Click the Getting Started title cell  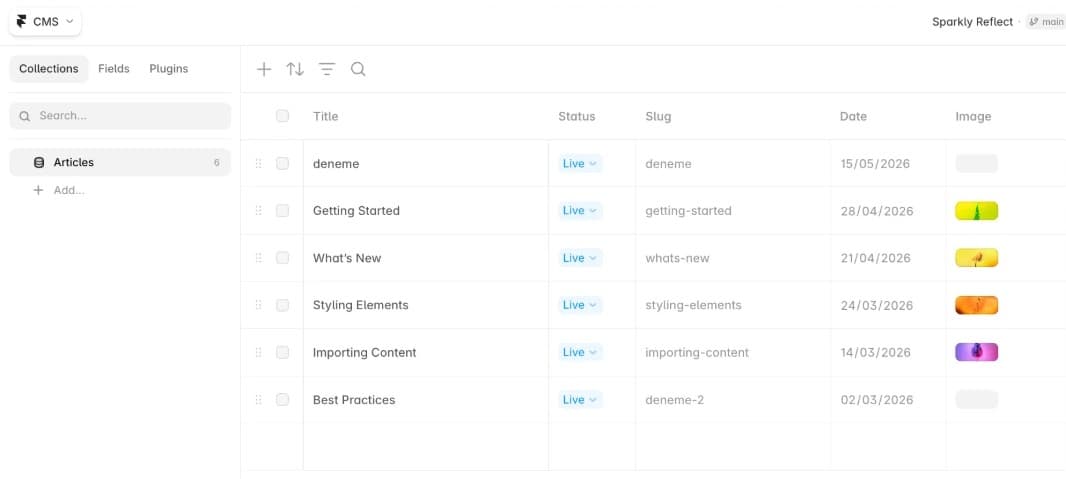point(426,211)
